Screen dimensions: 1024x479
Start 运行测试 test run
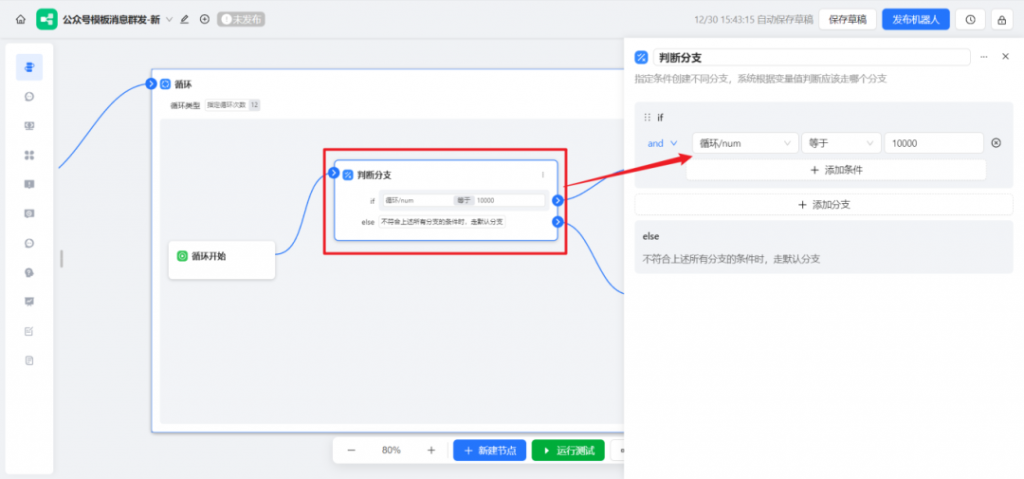point(568,450)
